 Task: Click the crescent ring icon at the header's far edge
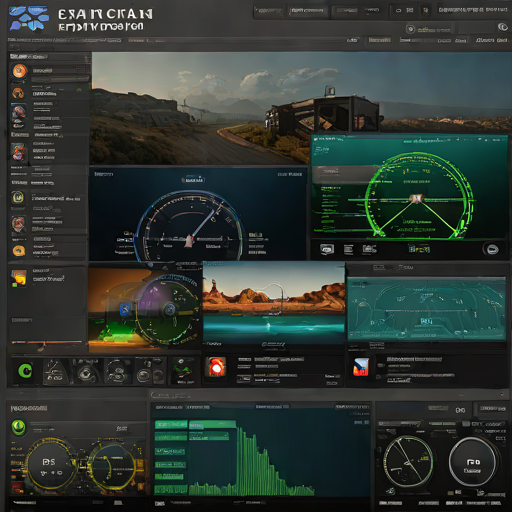[x=503, y=27]
